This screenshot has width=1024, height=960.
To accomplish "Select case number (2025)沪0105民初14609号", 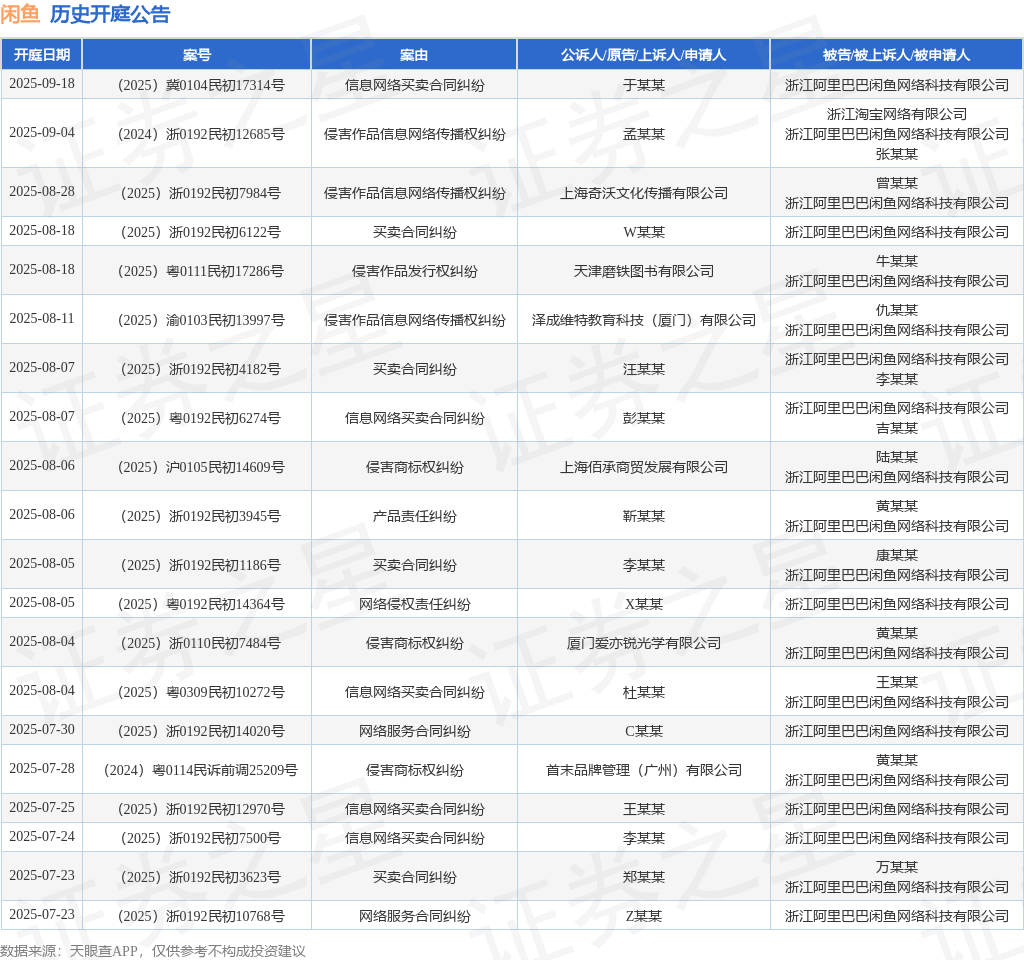I will click(201, 467).
